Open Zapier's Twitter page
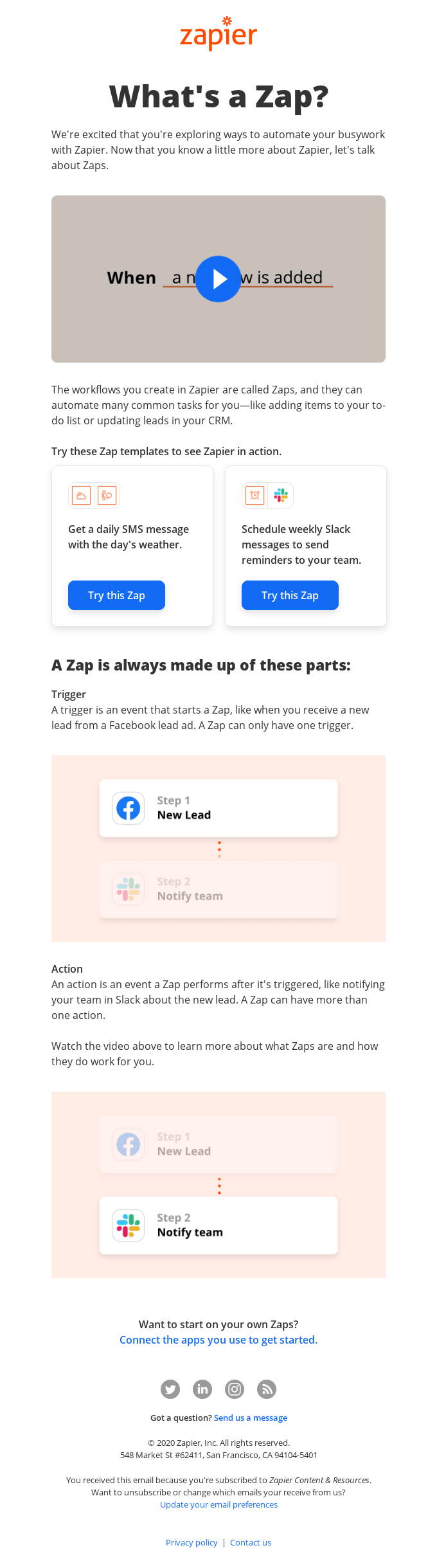 pos(170,1389)
